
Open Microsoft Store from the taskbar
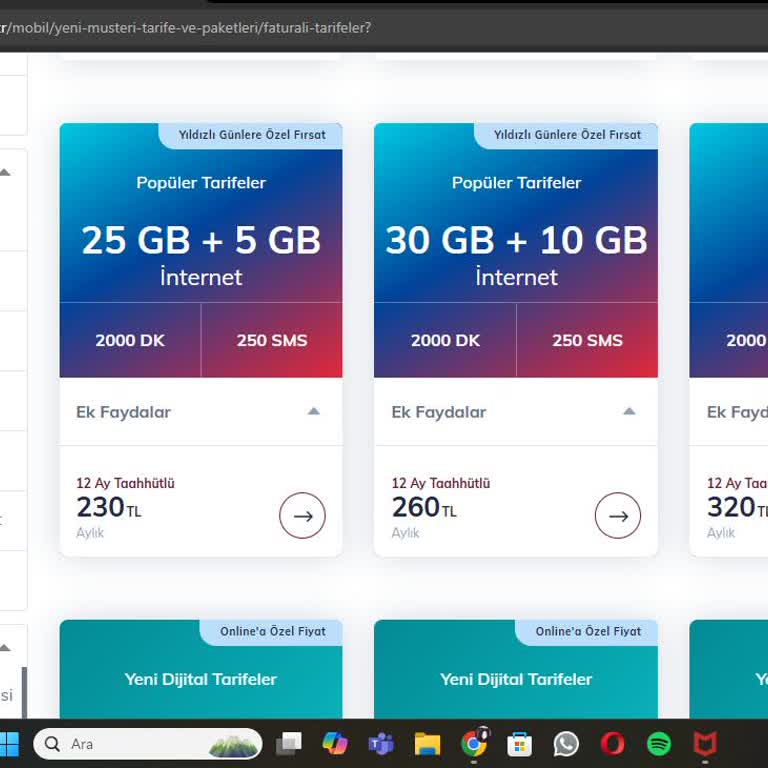point(520,744)
